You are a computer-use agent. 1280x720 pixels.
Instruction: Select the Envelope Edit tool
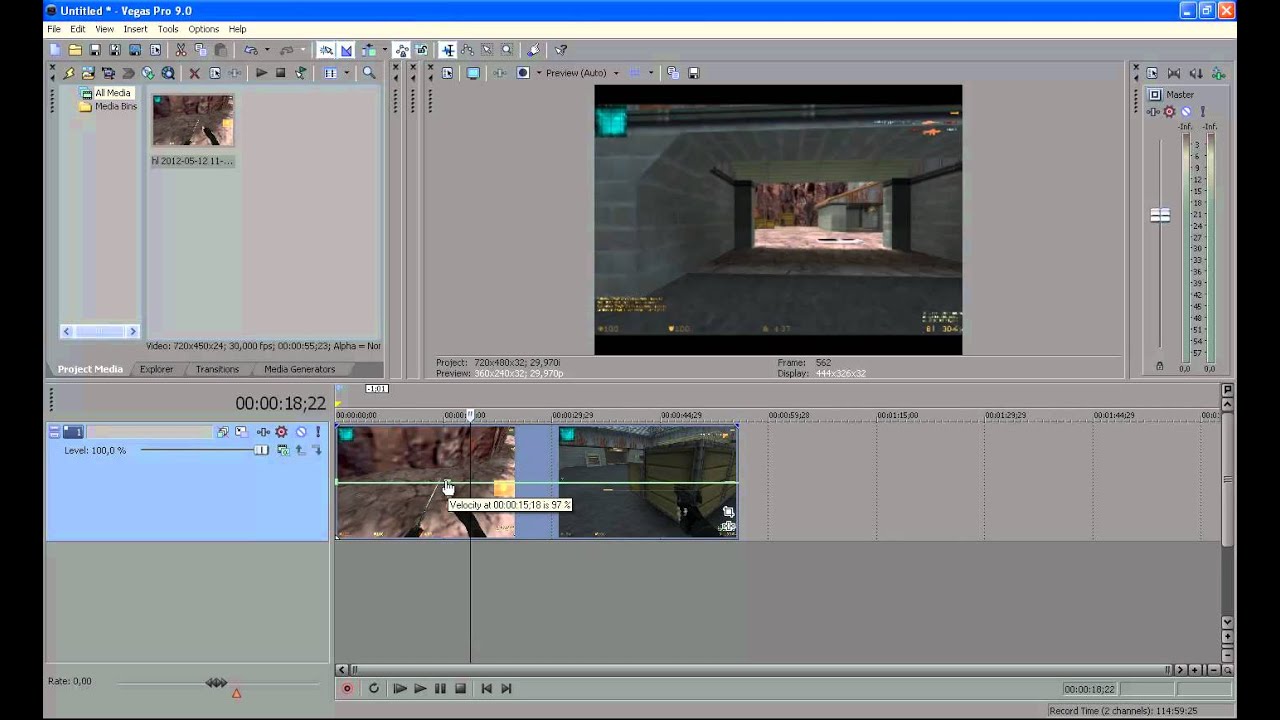(467, 50)
